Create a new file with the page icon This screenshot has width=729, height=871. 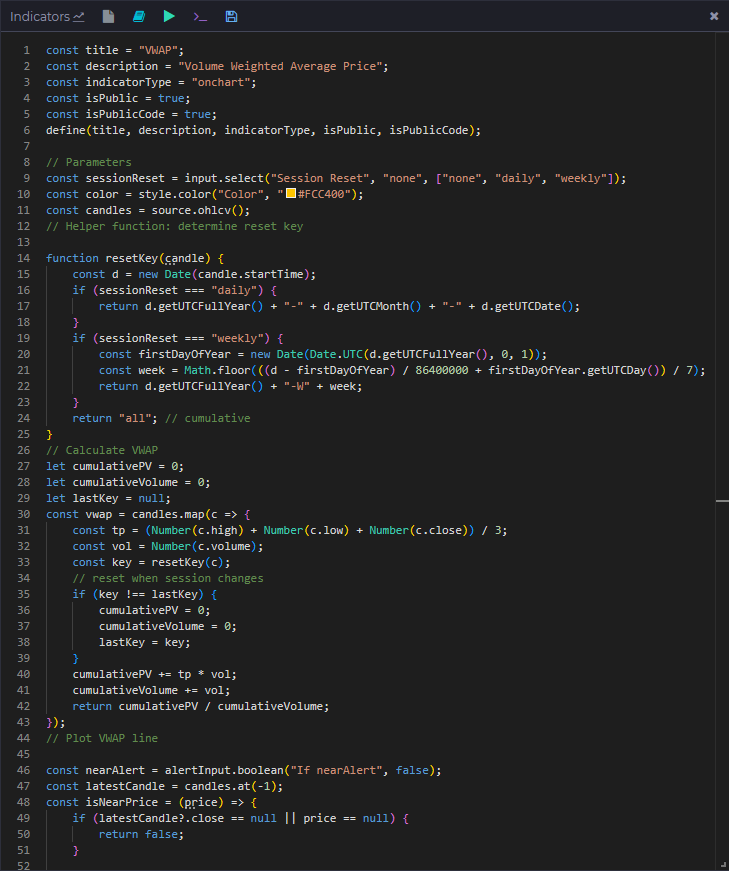(x=108, y=17)
